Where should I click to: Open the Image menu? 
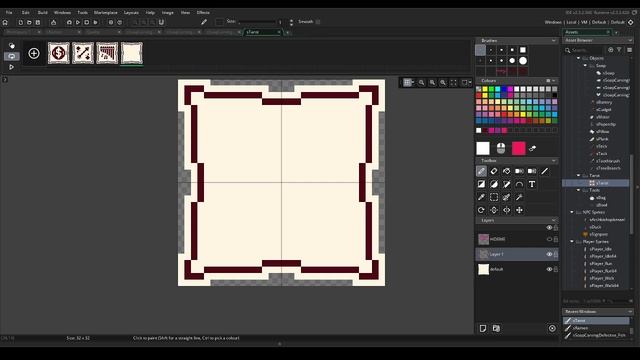coord(167,13)
